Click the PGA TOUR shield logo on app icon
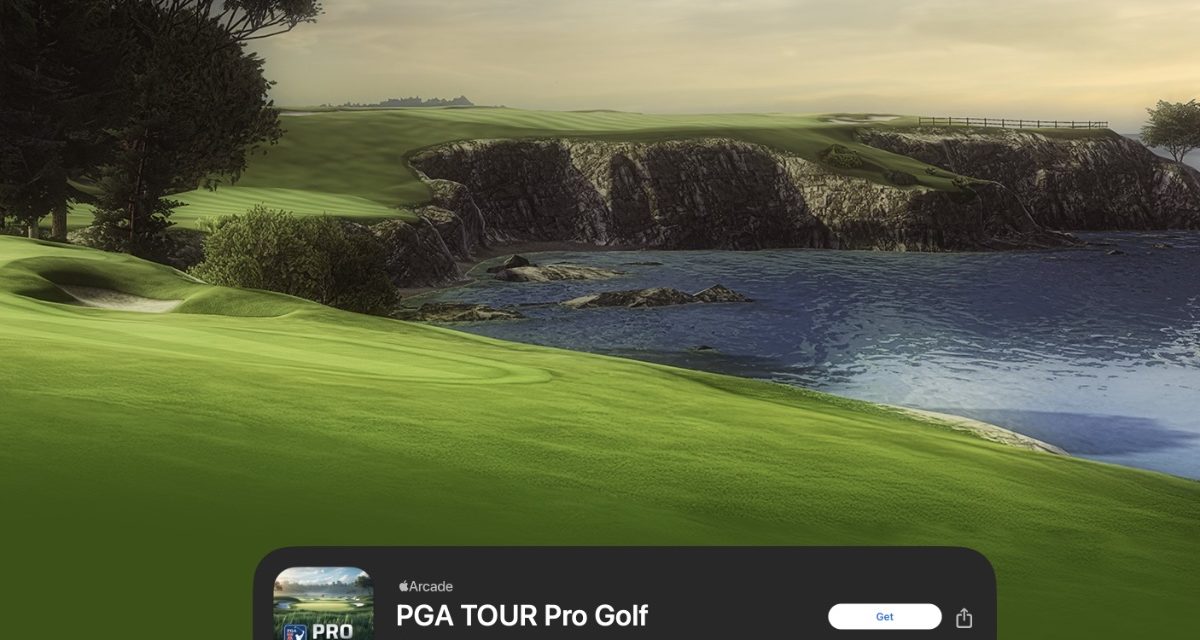This screenshot has width=1200, height=640. [x=295, y=632]
